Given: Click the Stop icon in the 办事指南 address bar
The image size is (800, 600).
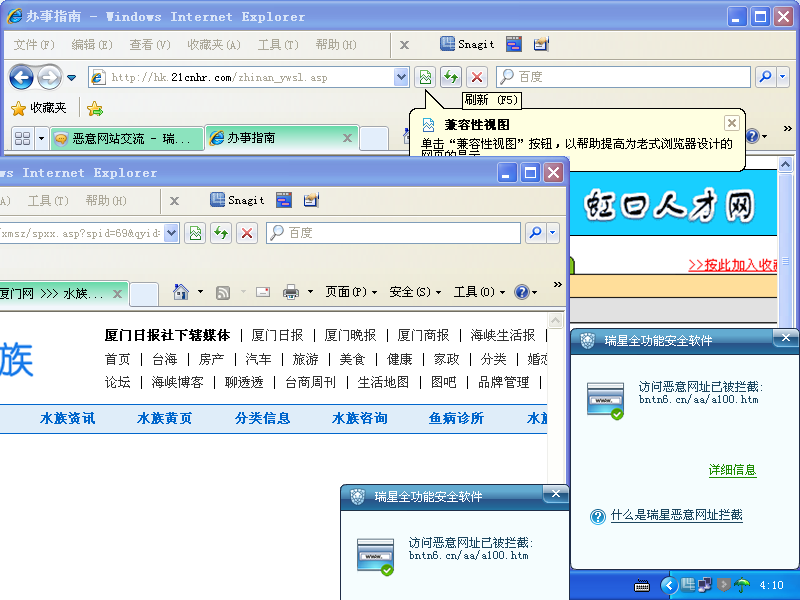Looking at the screenshot, I should click(x=477, y=77).
